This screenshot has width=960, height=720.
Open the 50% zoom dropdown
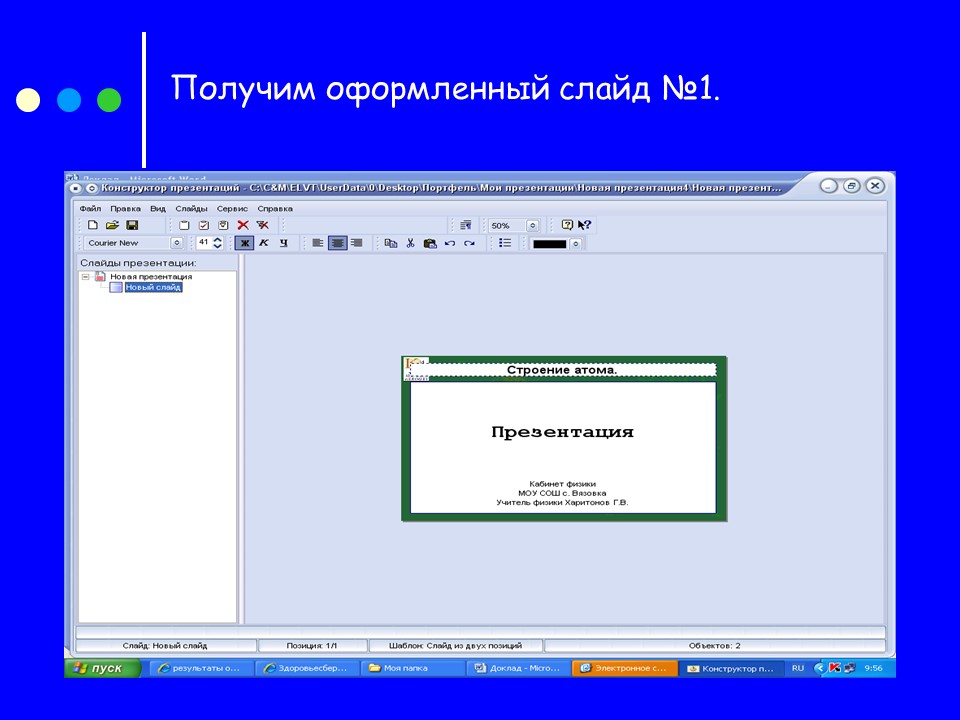pos(531,225)
